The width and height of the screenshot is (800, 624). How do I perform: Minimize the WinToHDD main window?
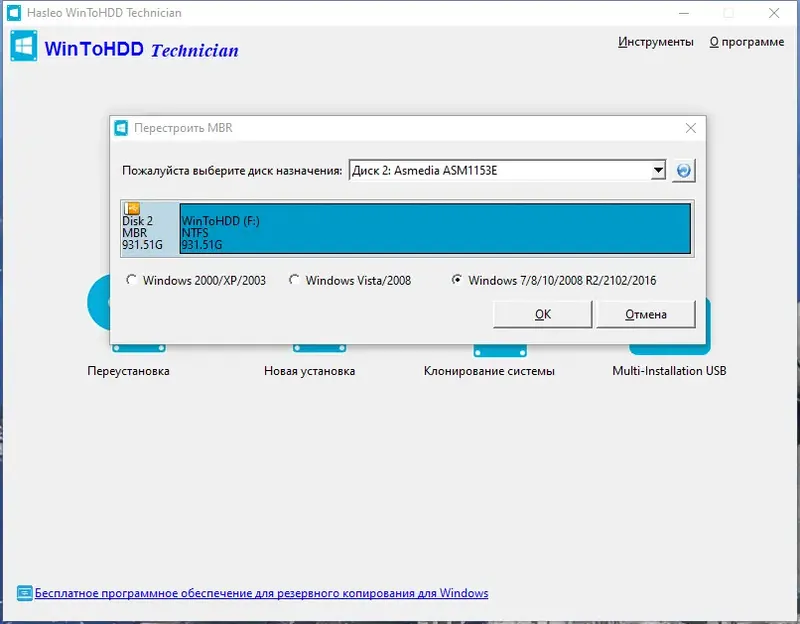click(x=684, y=13)
